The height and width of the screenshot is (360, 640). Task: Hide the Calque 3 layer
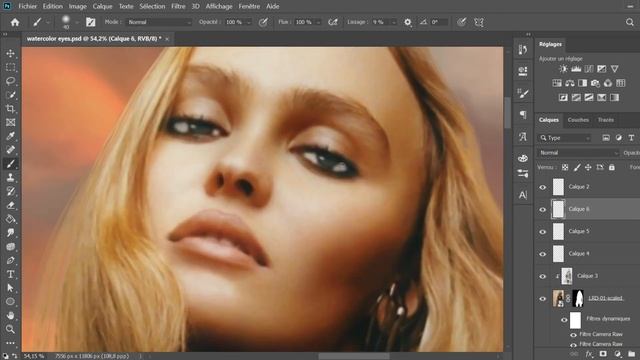click(x=542, y=276)
